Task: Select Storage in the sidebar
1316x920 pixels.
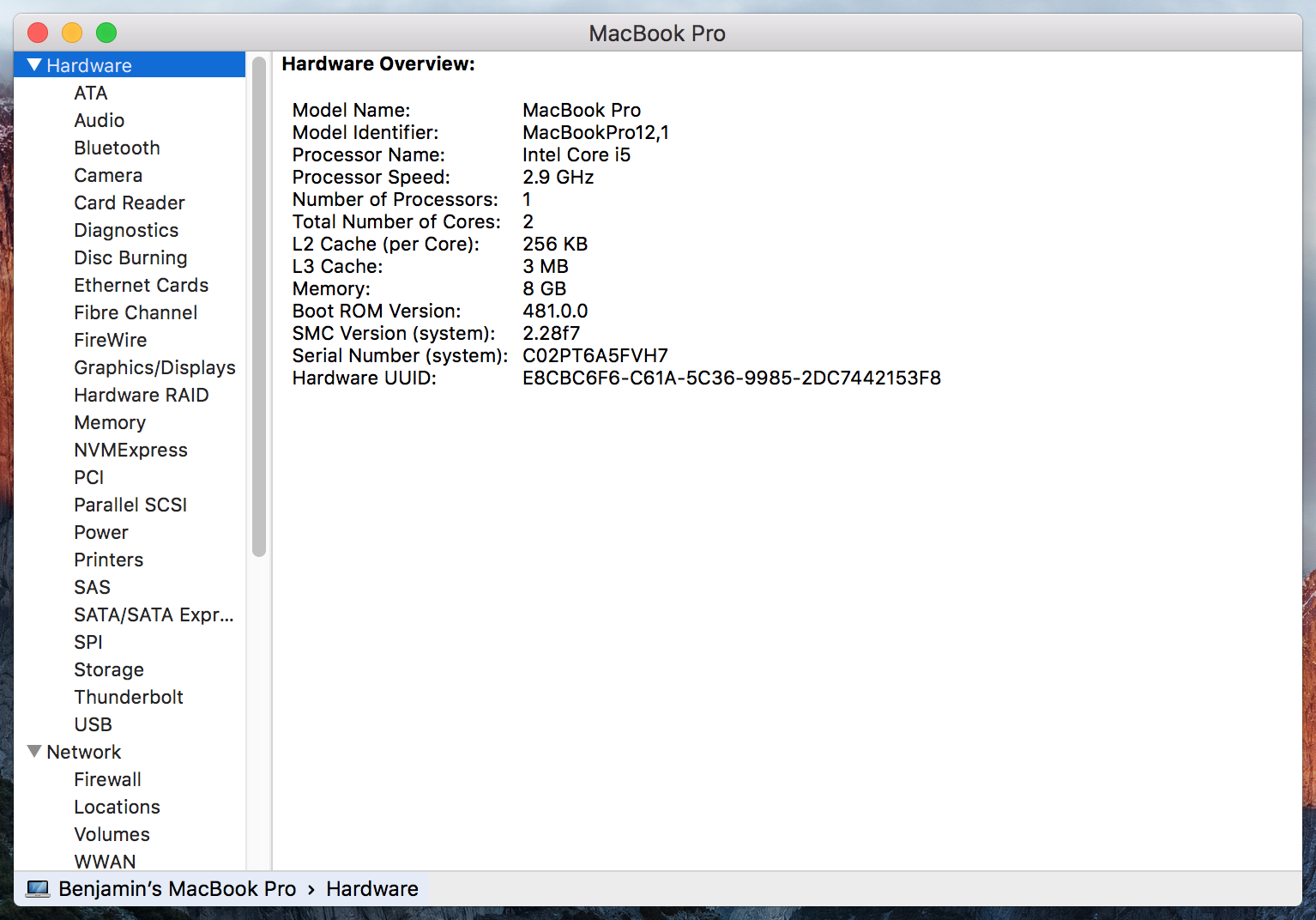Action: [109, 669]
